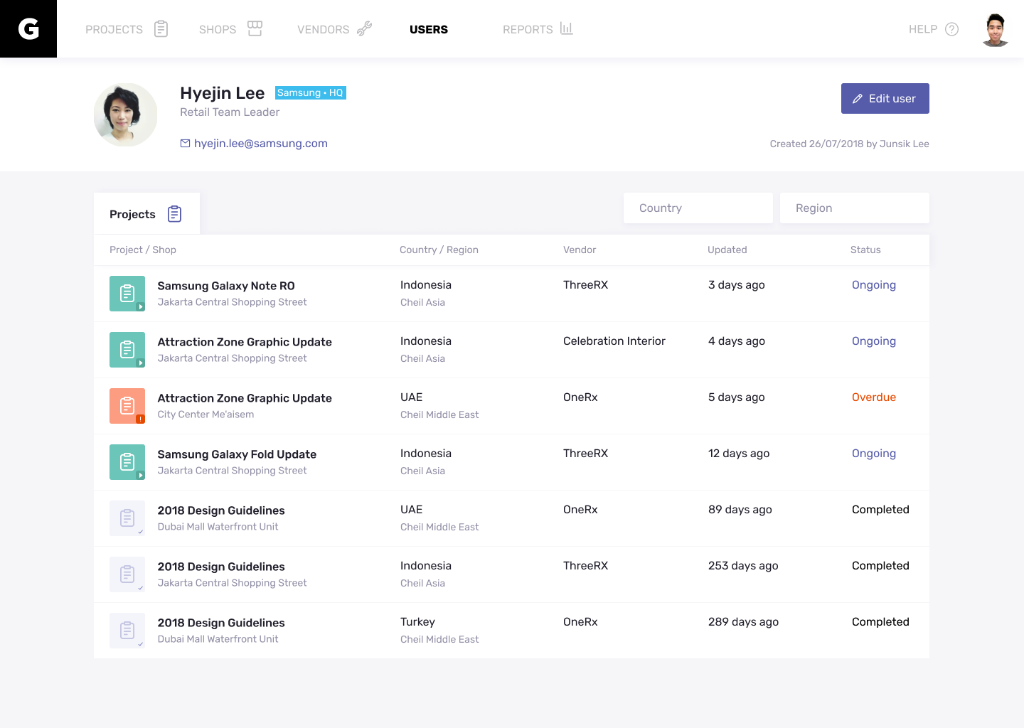Image resolution: width=1024 pixels, height=728 pixels.
Task: Click the green icon for Indonesia Attraction Zone update
Action: (127, 350)
